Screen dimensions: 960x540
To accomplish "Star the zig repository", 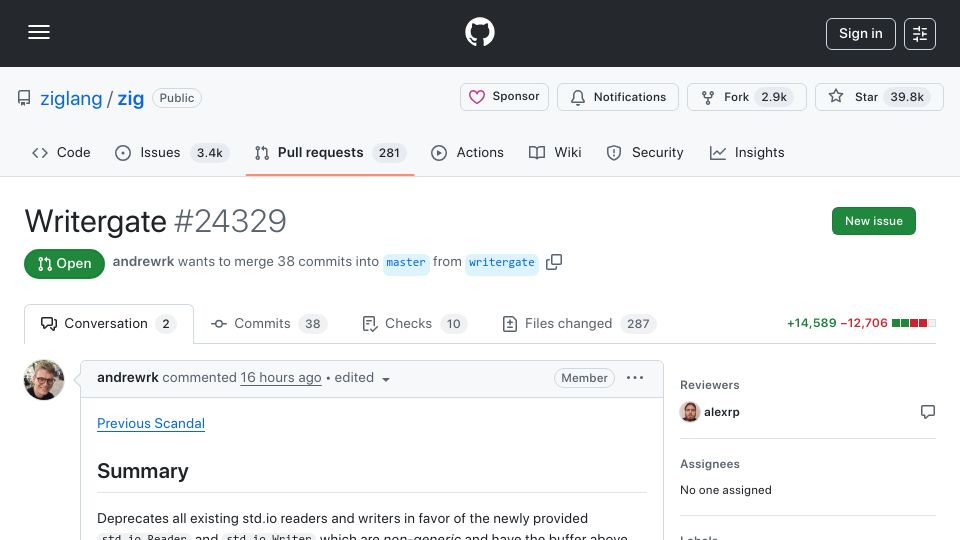I will tap(879, 97).
